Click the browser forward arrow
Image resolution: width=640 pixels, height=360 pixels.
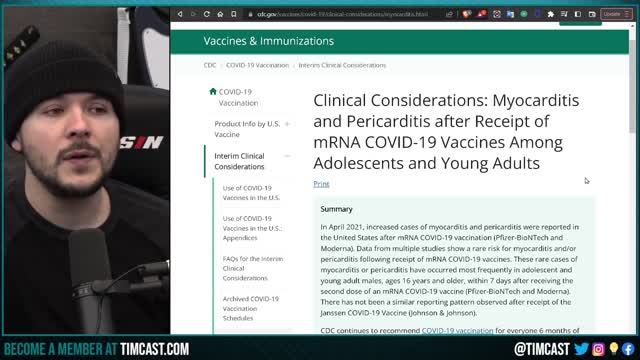[x=193, y=14]
